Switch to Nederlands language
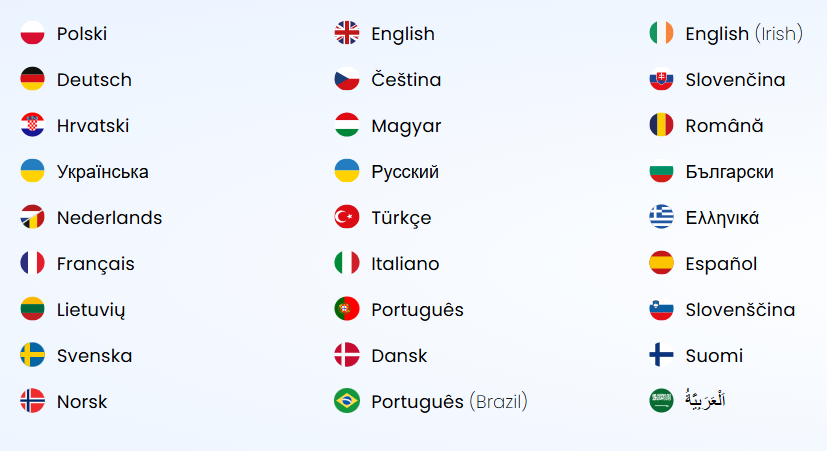The width and height of the screenshot is (827, 451). point(110,217)
